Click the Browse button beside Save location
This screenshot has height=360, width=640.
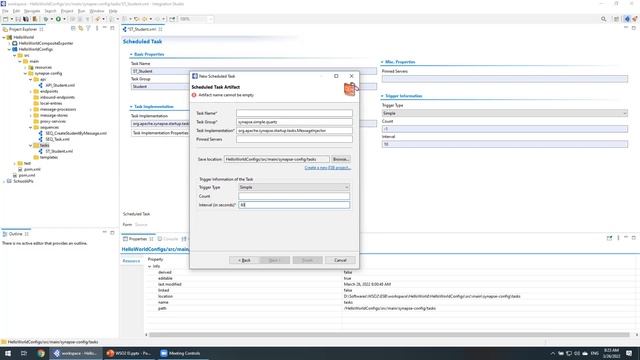340,159
